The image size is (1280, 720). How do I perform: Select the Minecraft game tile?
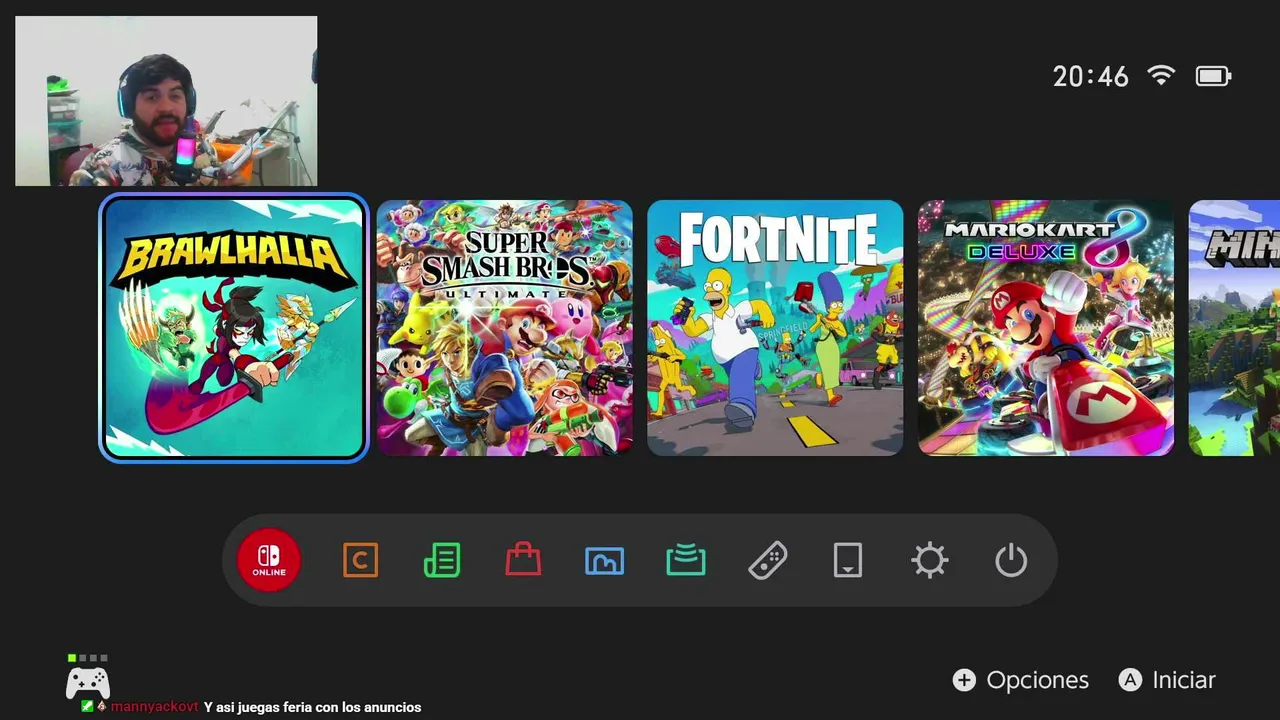click(x=1234, y=328)
